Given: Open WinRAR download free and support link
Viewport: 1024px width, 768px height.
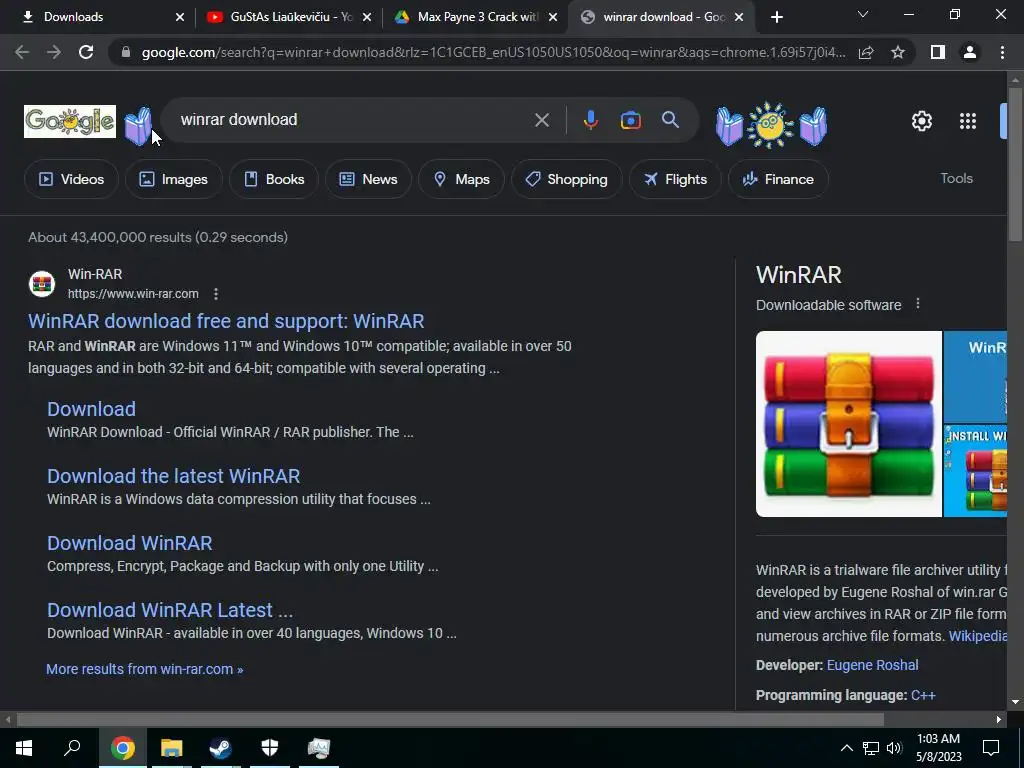Looking at the screenshot, I should pyautogui.click(x=226, y=321).
